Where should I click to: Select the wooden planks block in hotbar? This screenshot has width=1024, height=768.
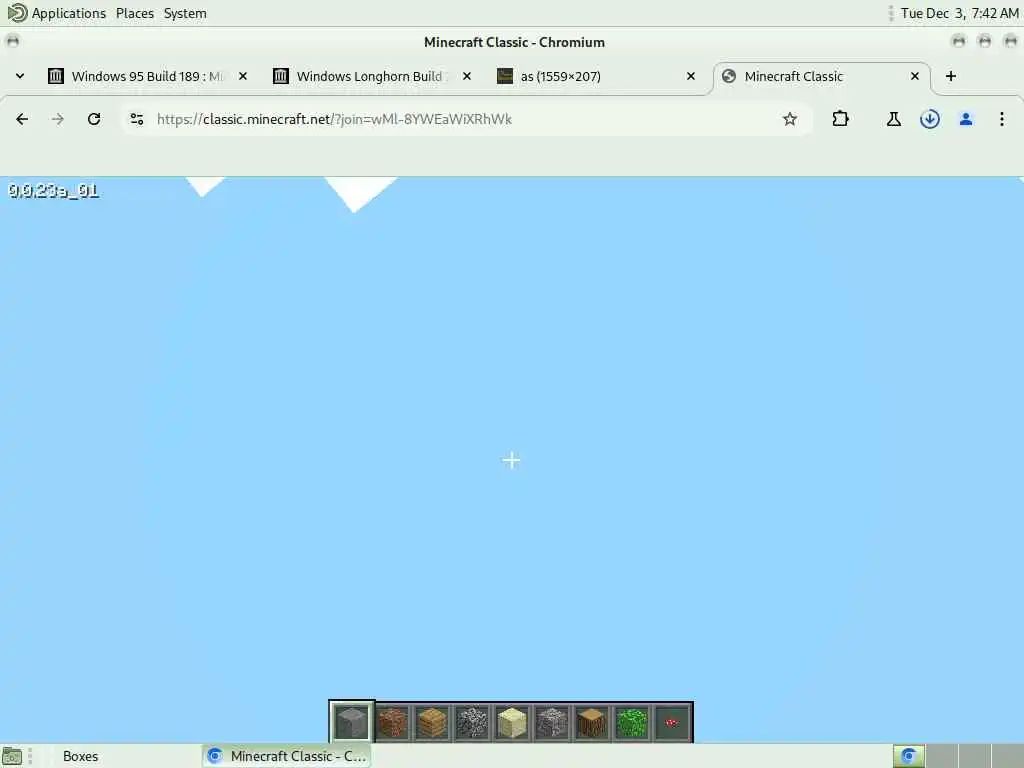(432, 722)
